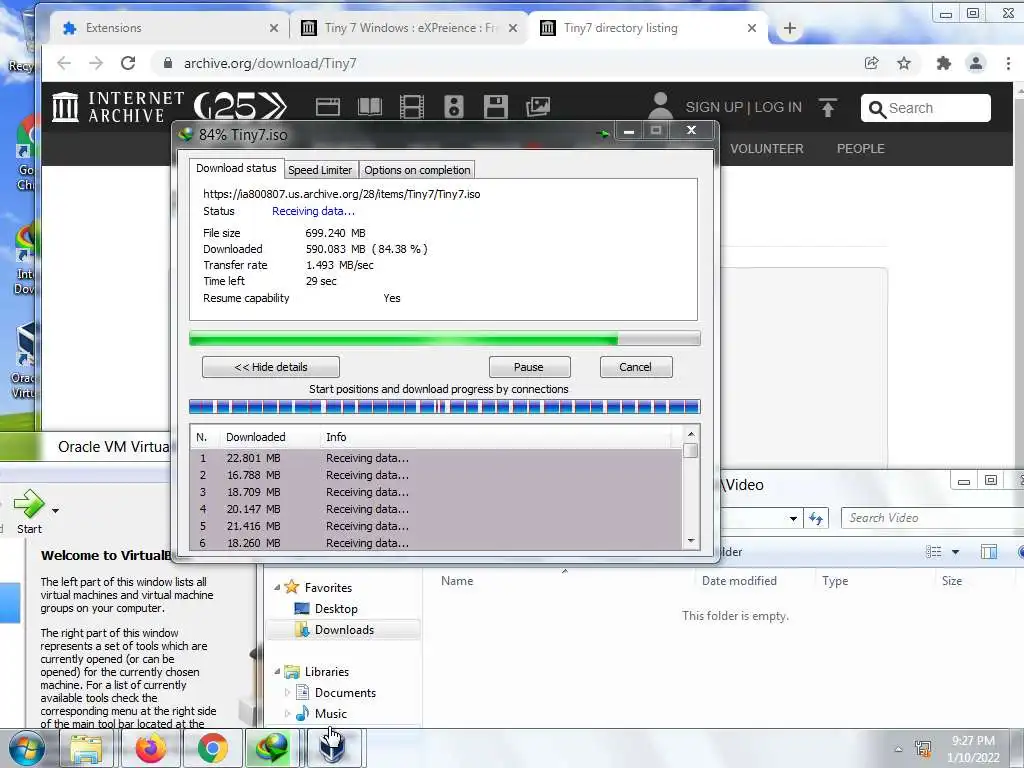
Task: Show hidden system tray icons
Action: pyautogui.click(x=899, y=749)
